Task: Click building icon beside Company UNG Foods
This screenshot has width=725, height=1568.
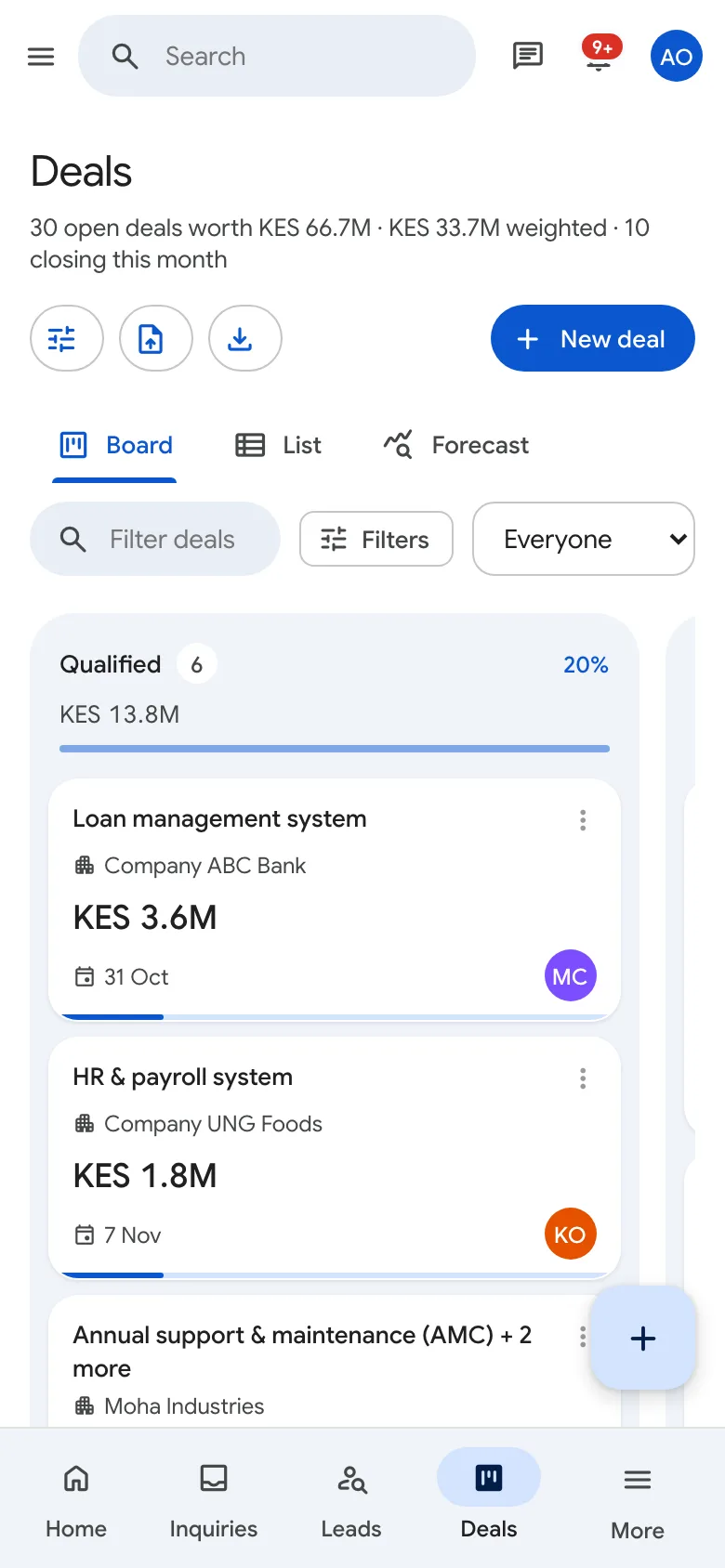Action: (85, 1124)
